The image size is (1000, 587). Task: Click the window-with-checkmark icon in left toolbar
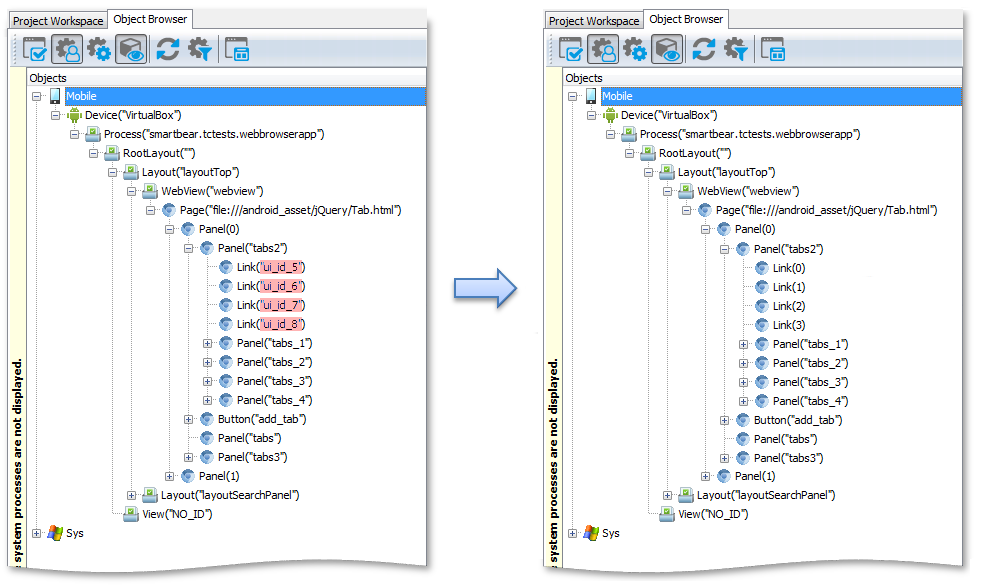click(x=35, y=48)
